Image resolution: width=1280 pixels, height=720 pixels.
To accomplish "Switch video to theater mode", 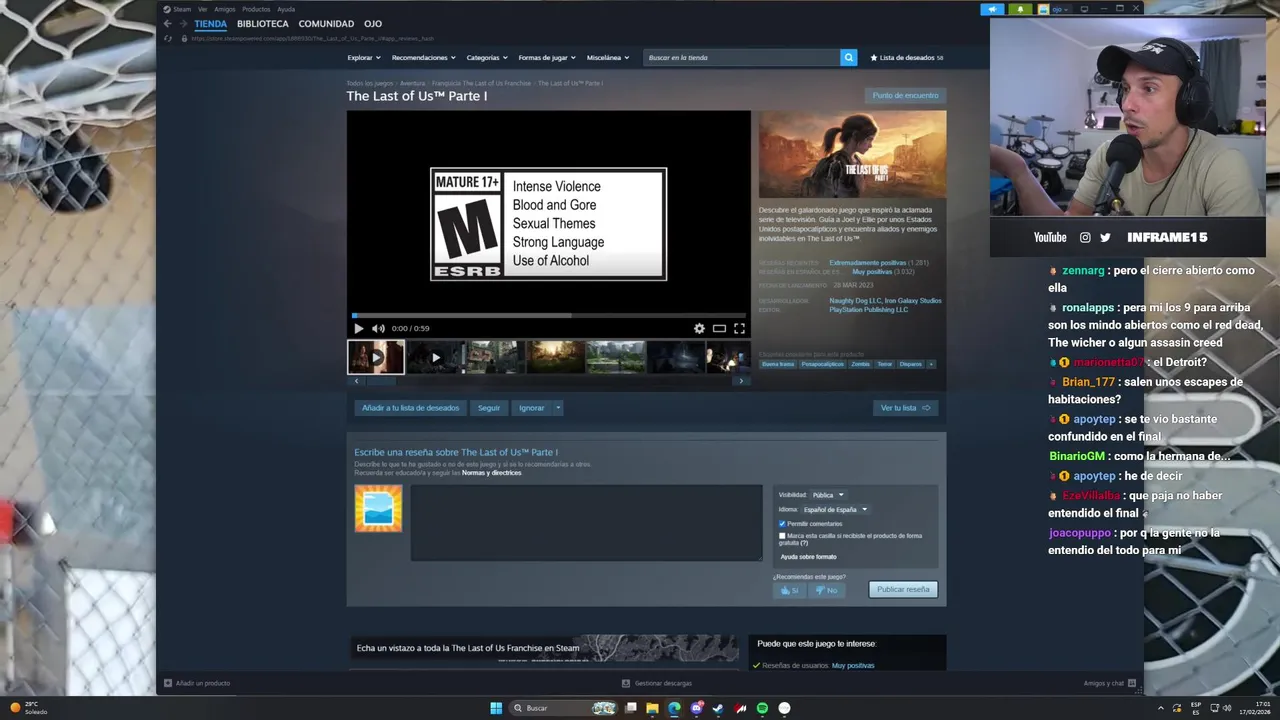I will (x=719, y=328).
